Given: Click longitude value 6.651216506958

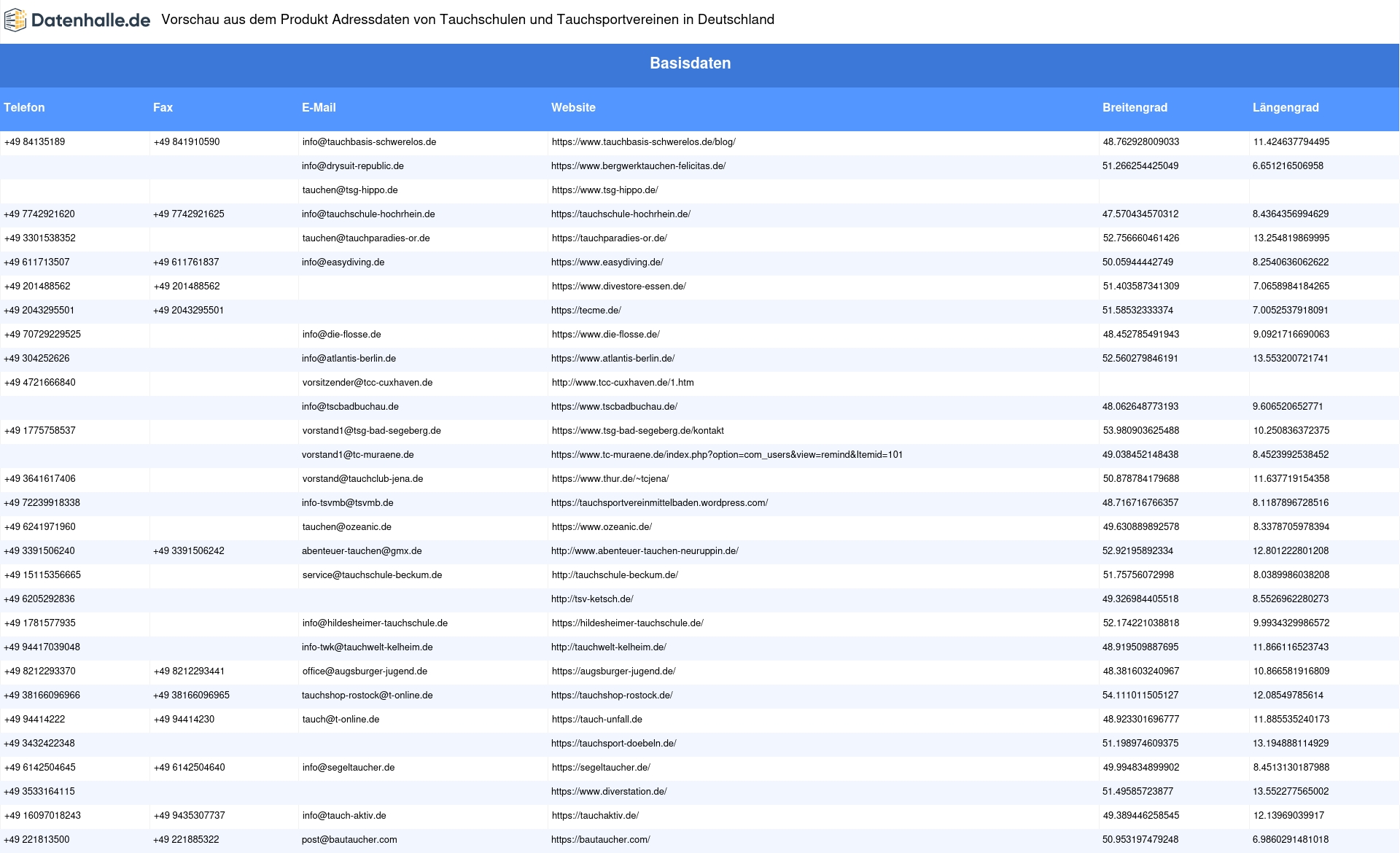Looking at the screenshot, I should [x=1288, y=166].
